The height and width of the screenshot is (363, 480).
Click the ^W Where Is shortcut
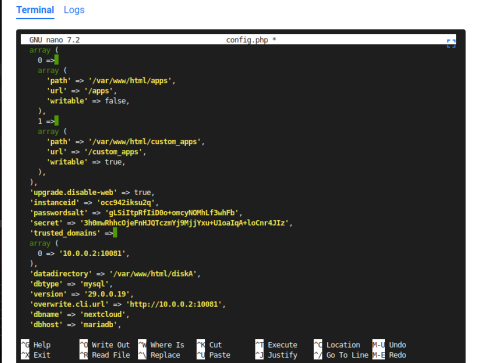[x=161, y=345]
